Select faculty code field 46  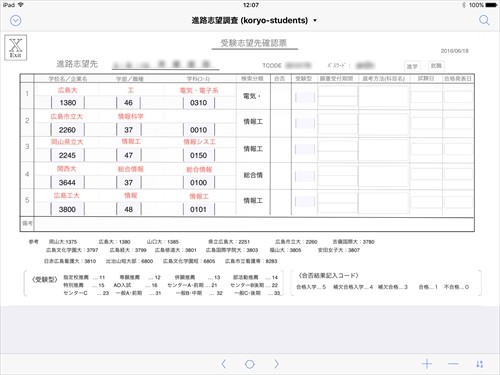click(x=128, y=103)
